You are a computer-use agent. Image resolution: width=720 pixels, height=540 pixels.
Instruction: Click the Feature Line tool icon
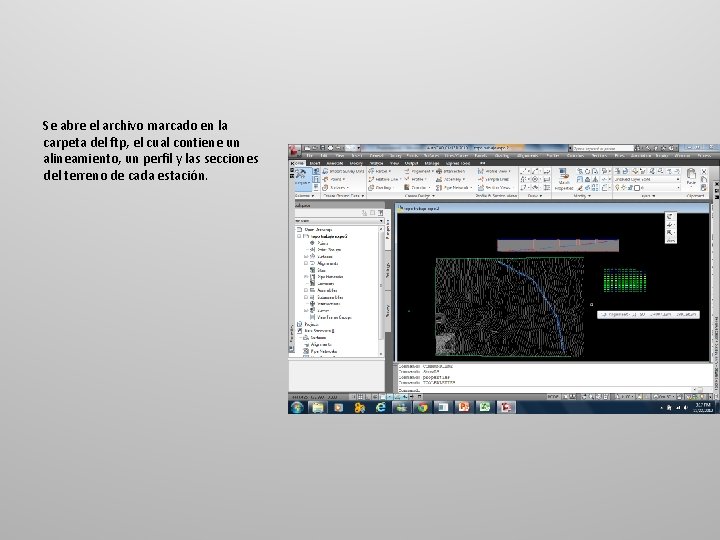tap(382, 179)
